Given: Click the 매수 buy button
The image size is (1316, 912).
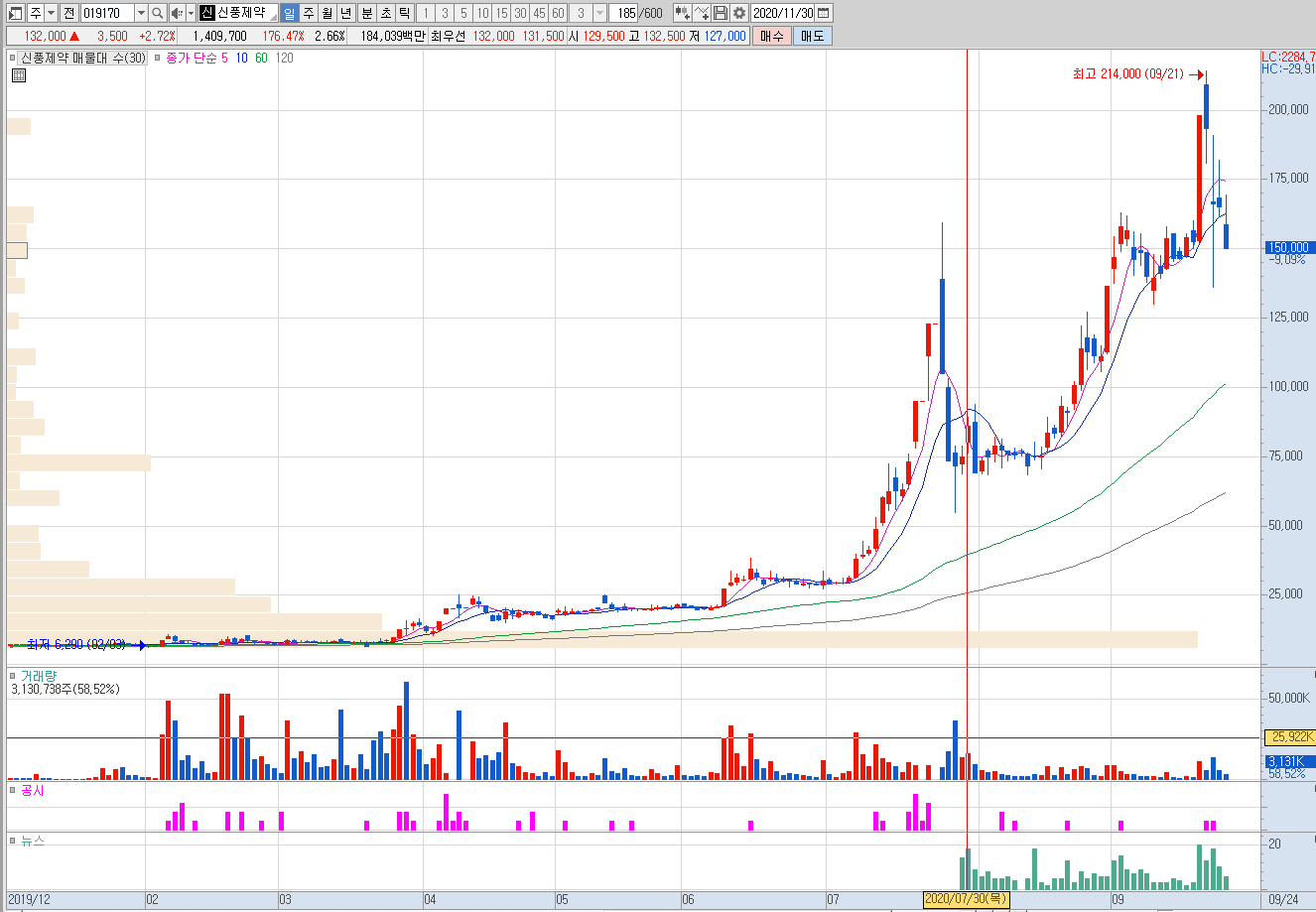Looking at the screenshot, I should [772, 36].
